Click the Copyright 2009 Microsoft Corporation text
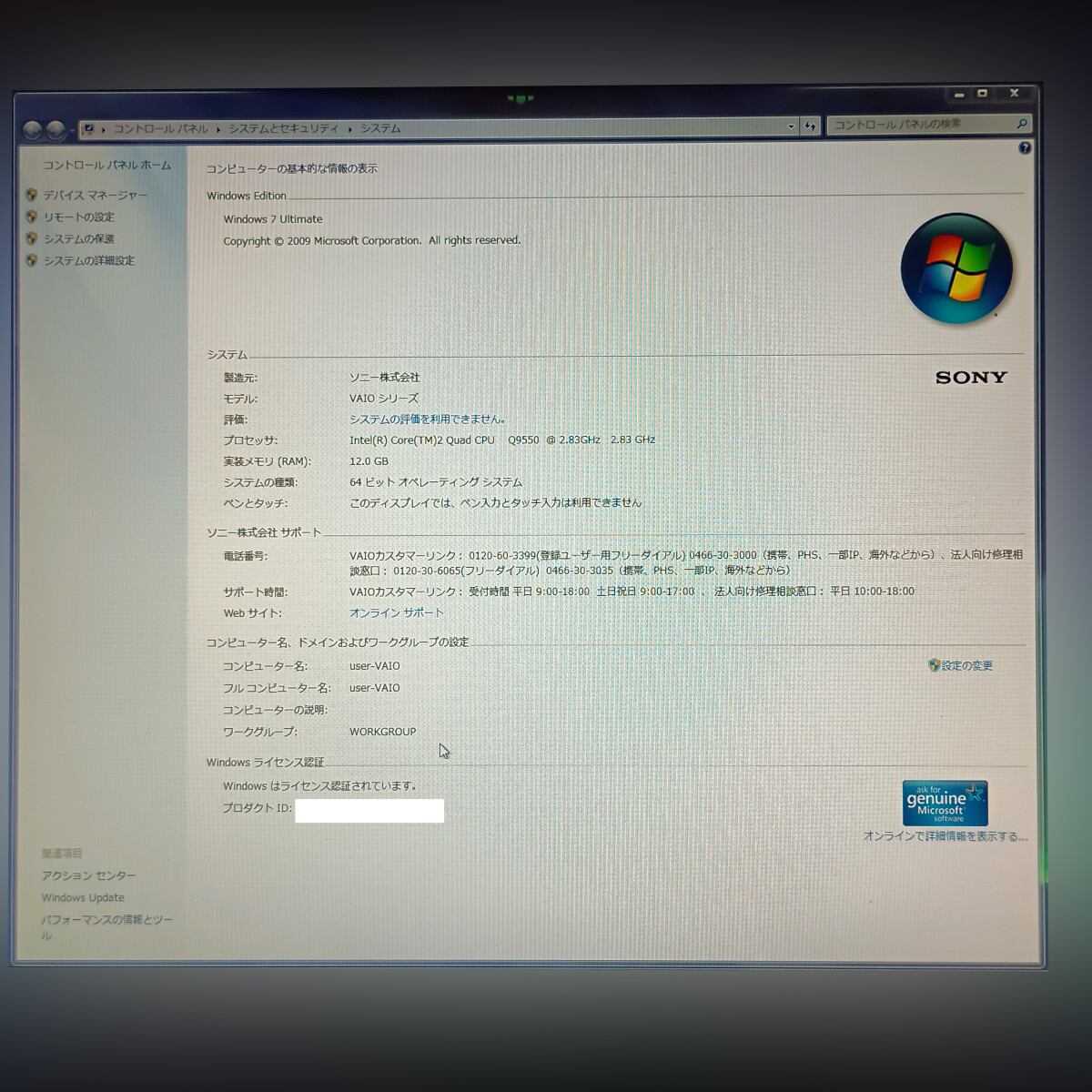 point(372,240)
